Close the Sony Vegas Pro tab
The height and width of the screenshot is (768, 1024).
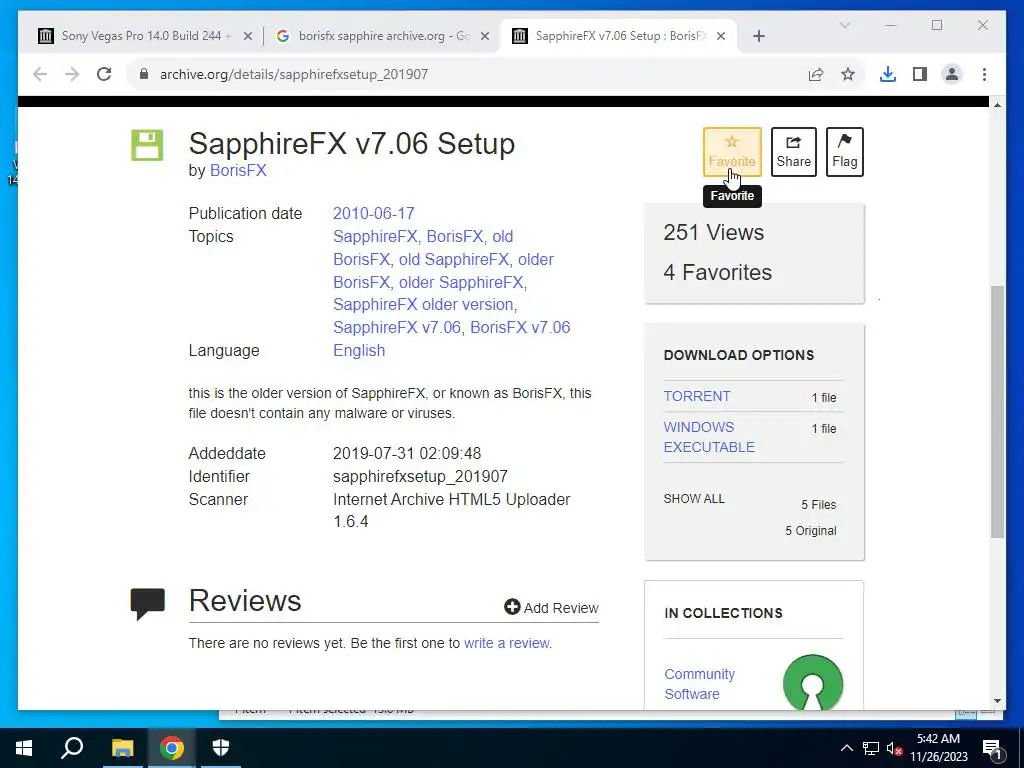248,37
